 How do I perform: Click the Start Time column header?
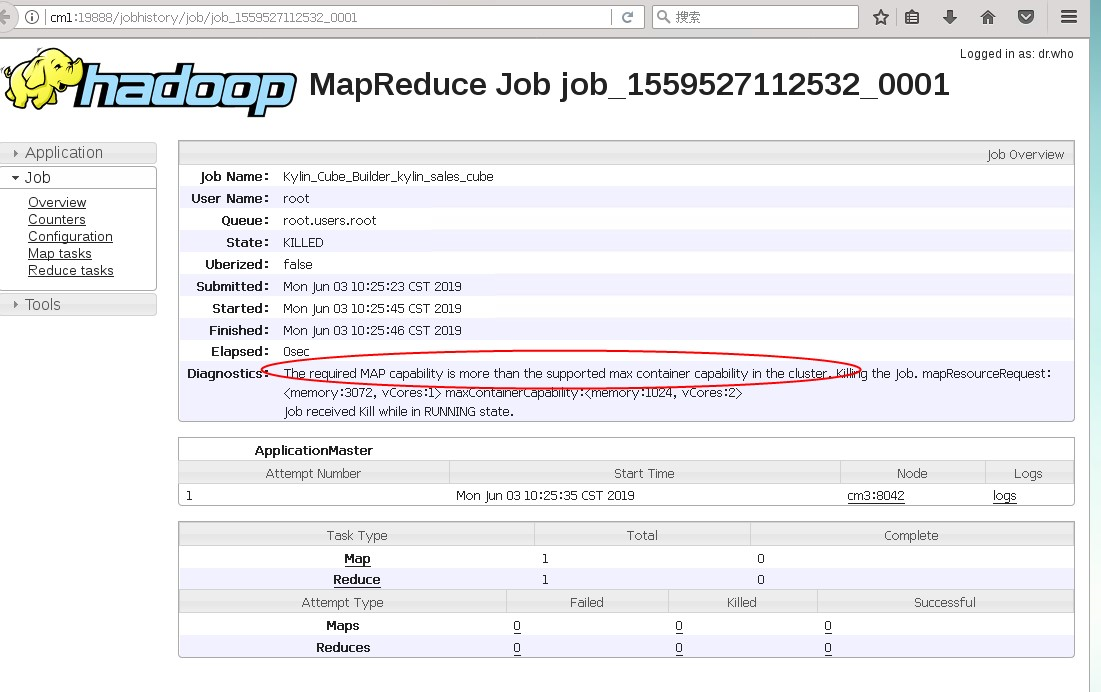pos(644,474)
